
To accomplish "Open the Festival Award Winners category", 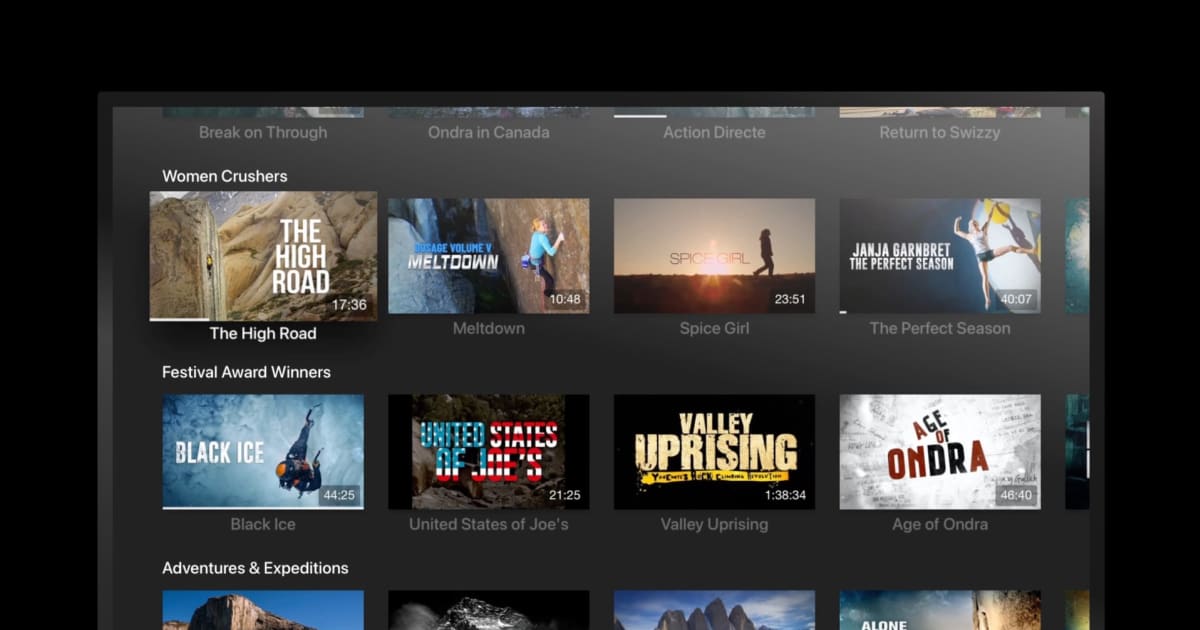I will [246, 371].
